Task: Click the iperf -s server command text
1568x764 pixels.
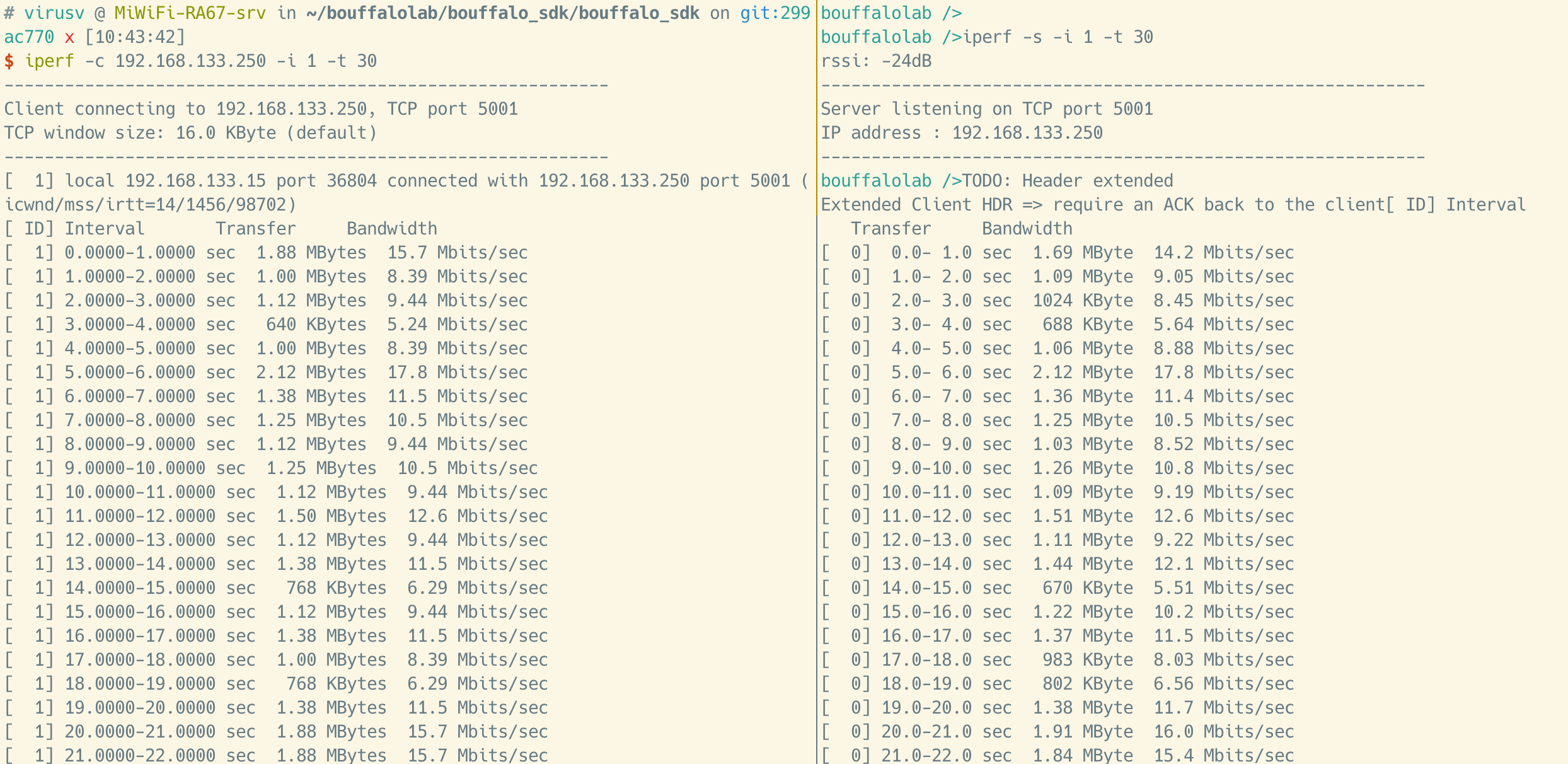Action: point(1058,37)
